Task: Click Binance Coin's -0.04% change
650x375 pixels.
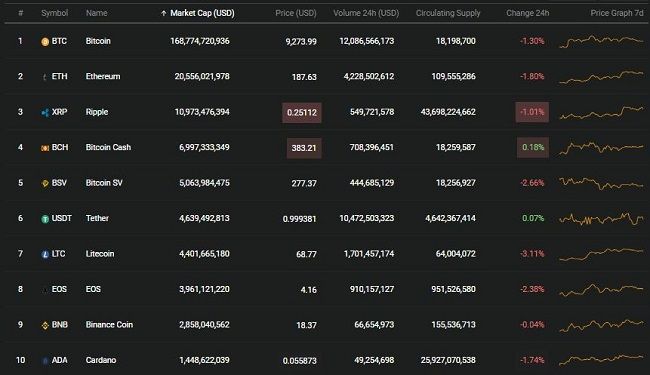Action: pos(532,324)
